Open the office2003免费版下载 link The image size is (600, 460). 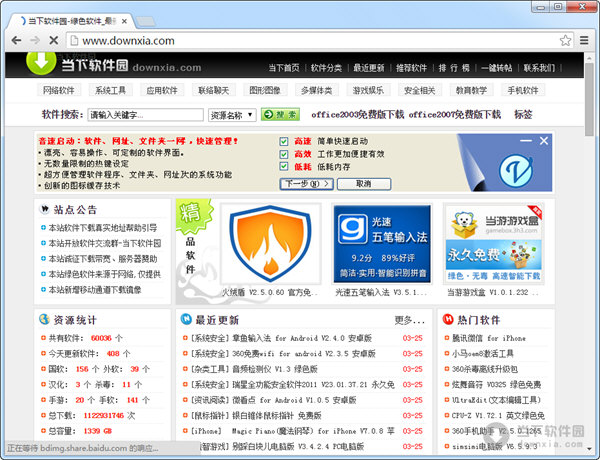pos(357,114)
